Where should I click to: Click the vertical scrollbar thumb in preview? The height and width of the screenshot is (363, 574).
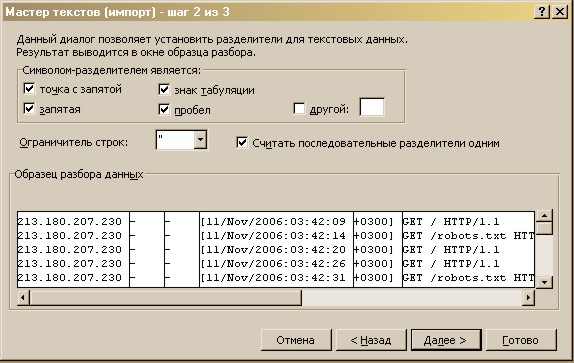[x=544, y=229]
